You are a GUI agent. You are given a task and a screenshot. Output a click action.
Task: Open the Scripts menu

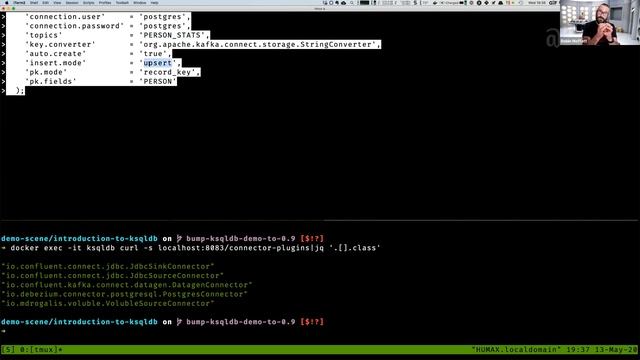click(x=89, y=2)
